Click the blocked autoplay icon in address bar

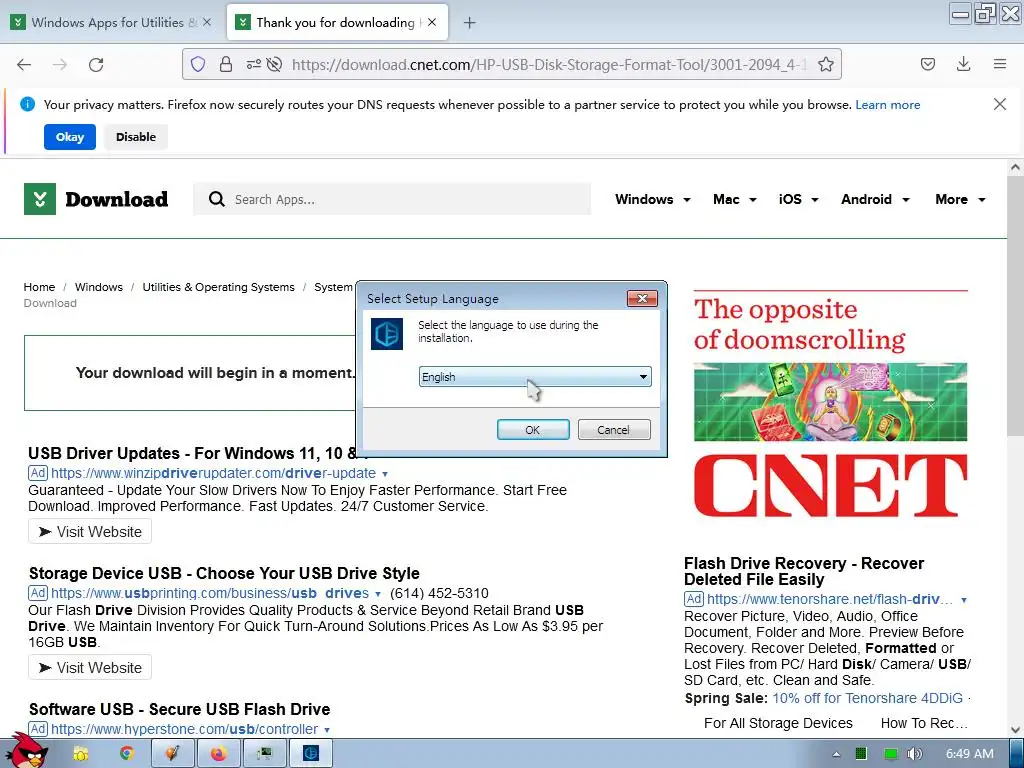(275, 64)
